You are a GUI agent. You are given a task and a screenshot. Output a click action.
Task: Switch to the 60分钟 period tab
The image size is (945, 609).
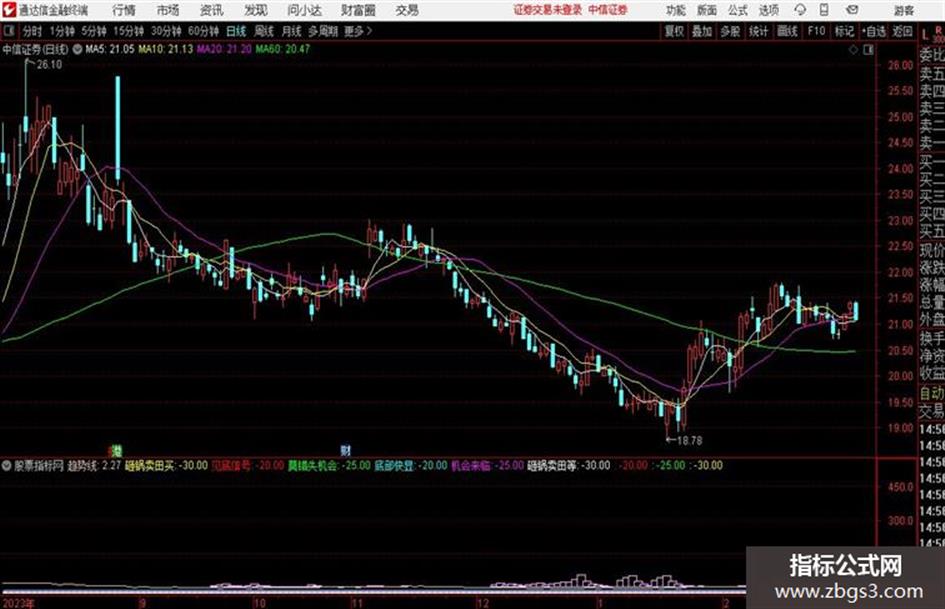point(203,31)
